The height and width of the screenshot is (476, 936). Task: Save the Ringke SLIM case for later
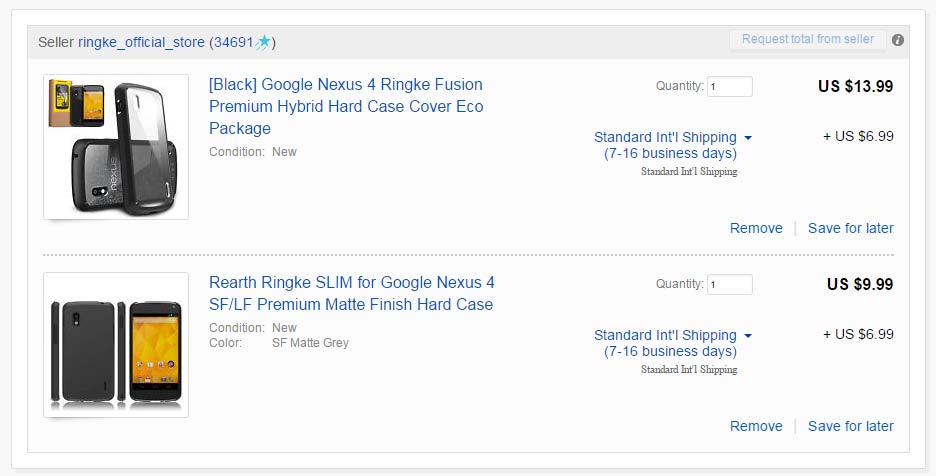tap(851, 426)
